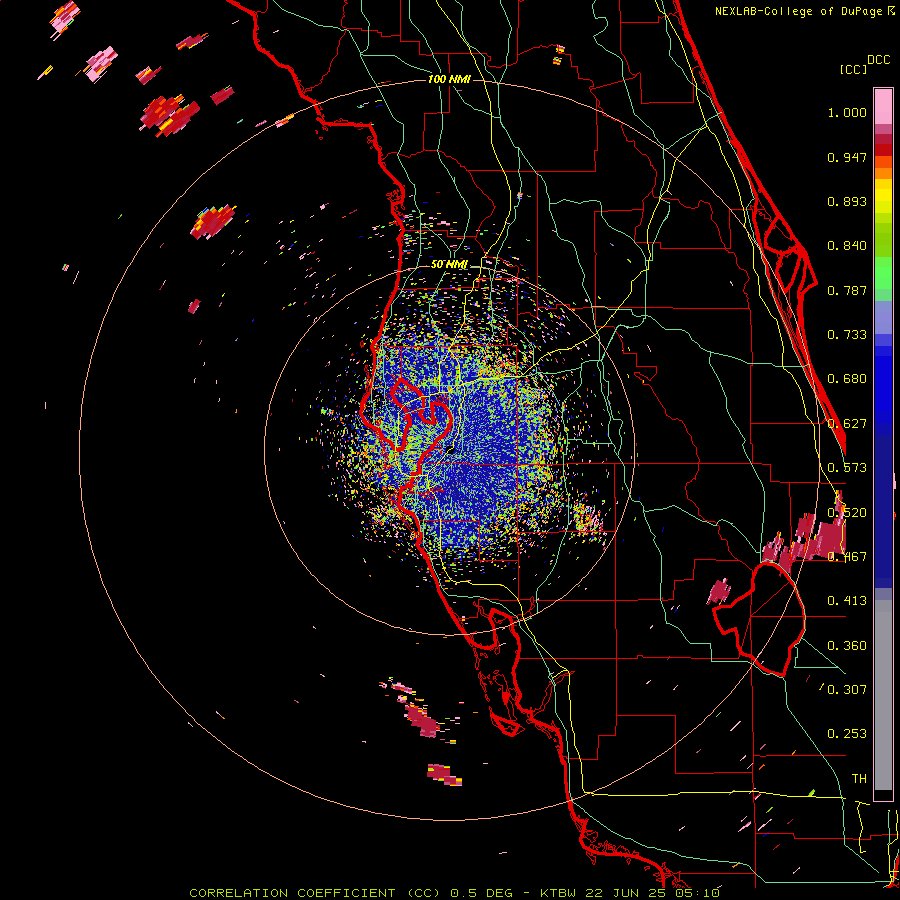Click the [CC] legend unit label
Screen dimensions: 900x900
point(853,69)
